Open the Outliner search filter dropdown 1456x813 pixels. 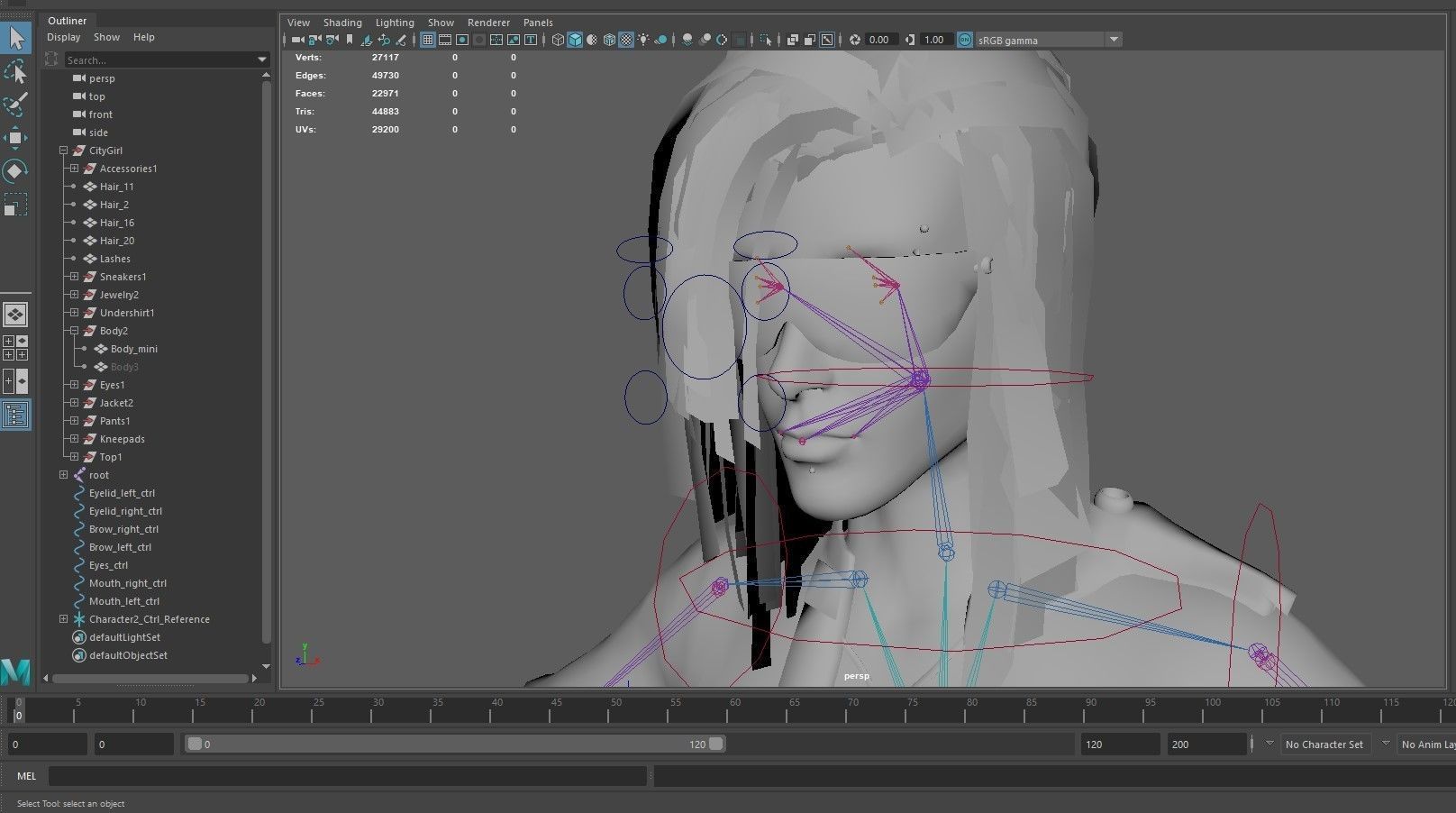(x=262, y=60)
